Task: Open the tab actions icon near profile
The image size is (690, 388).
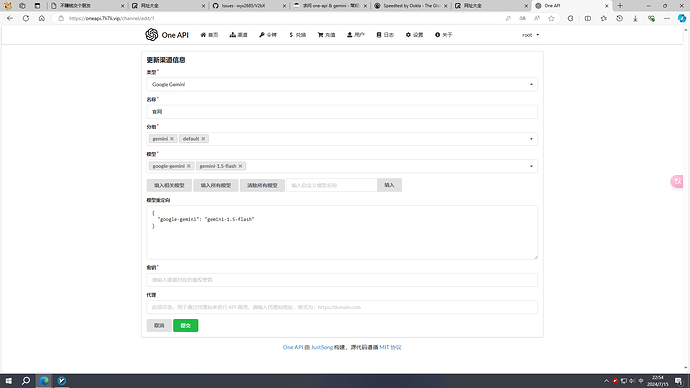Action: pyautogui.click(x=37, y=6)
